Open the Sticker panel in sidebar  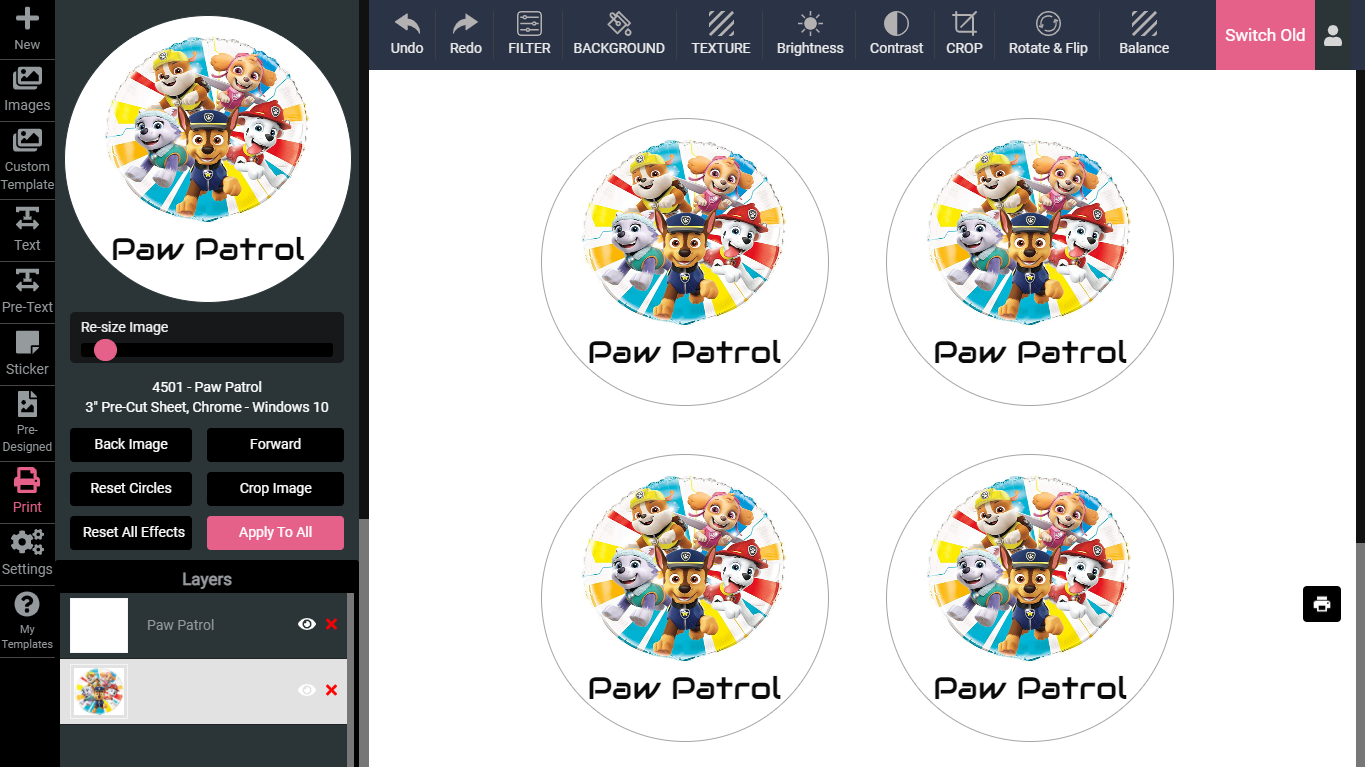pos(27,354)
